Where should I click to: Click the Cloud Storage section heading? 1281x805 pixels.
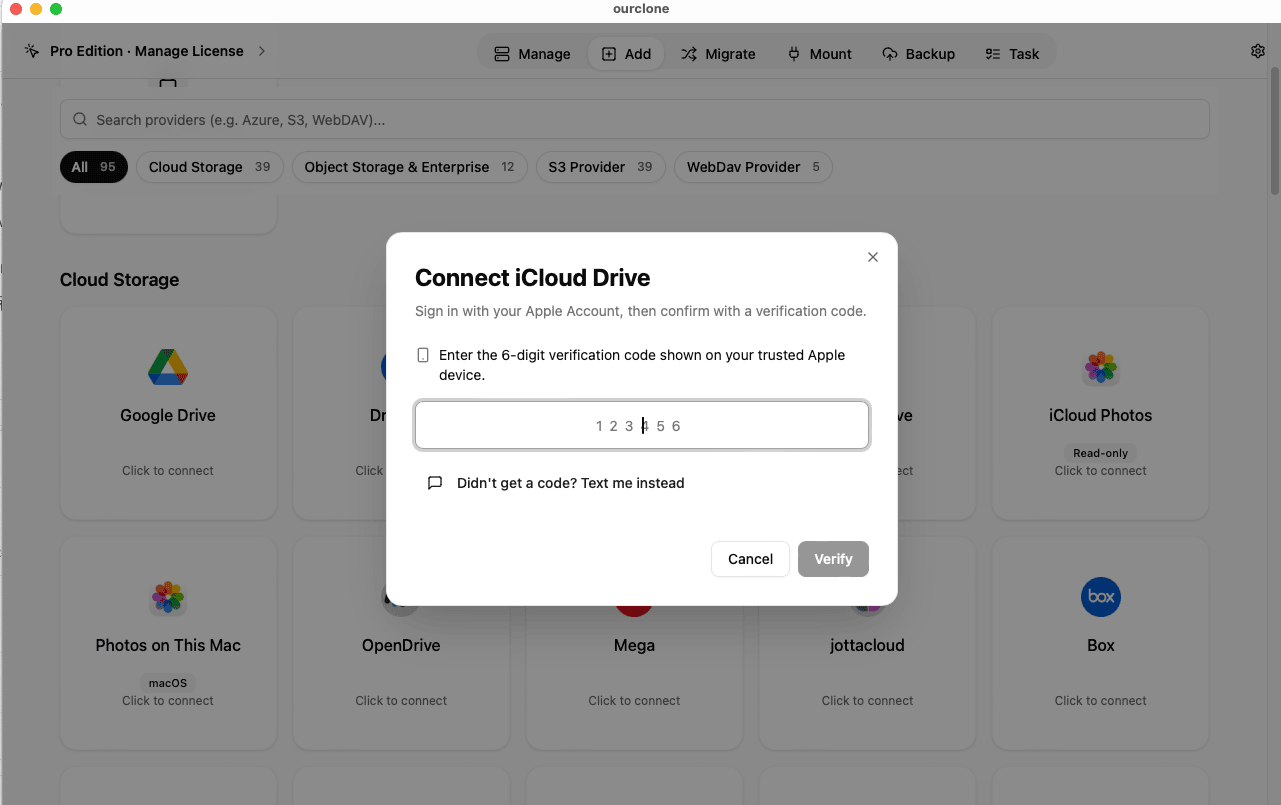pyautogui.click(x=120, y=280)
